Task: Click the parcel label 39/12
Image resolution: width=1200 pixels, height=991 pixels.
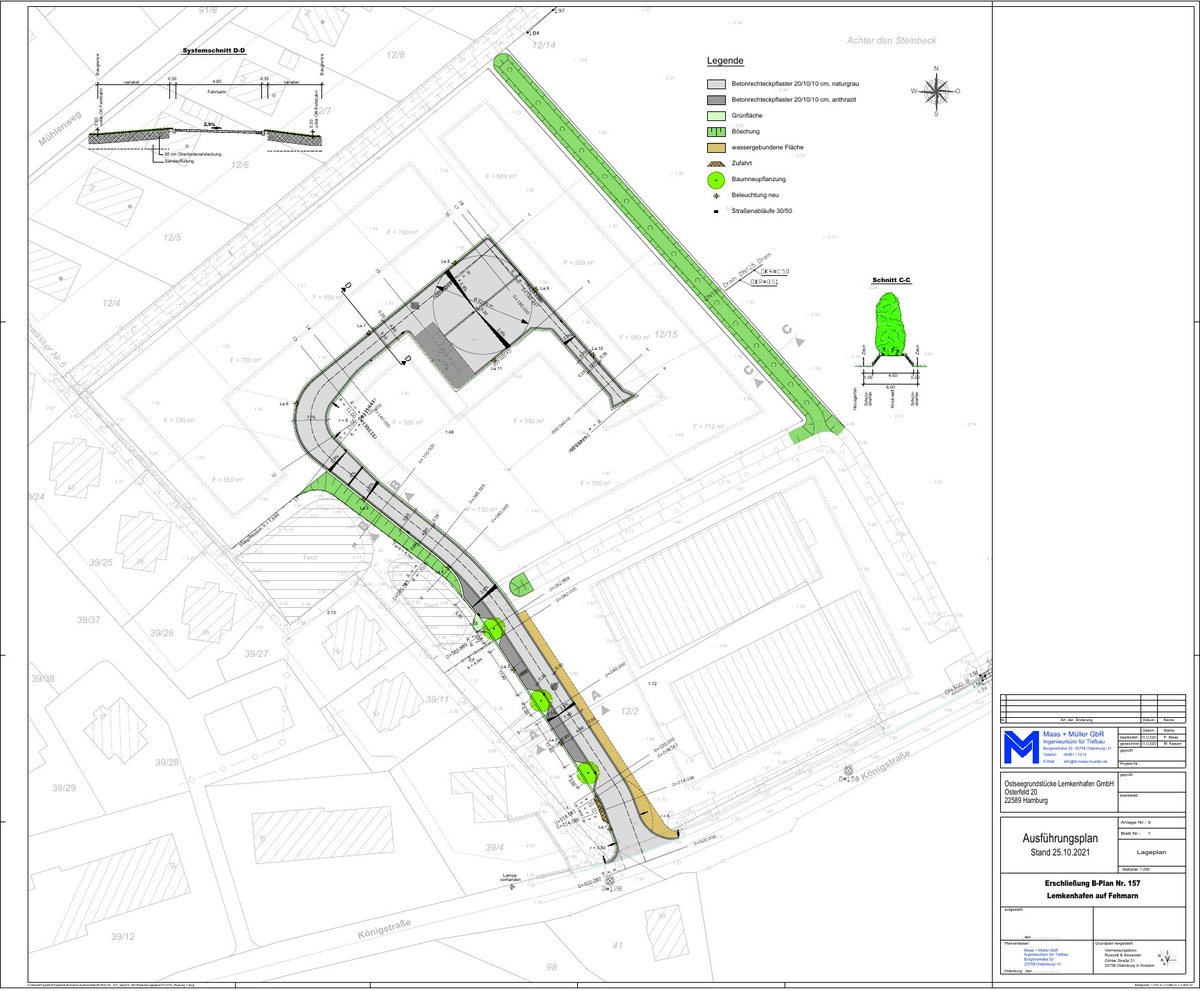Action: click(122, 936)
